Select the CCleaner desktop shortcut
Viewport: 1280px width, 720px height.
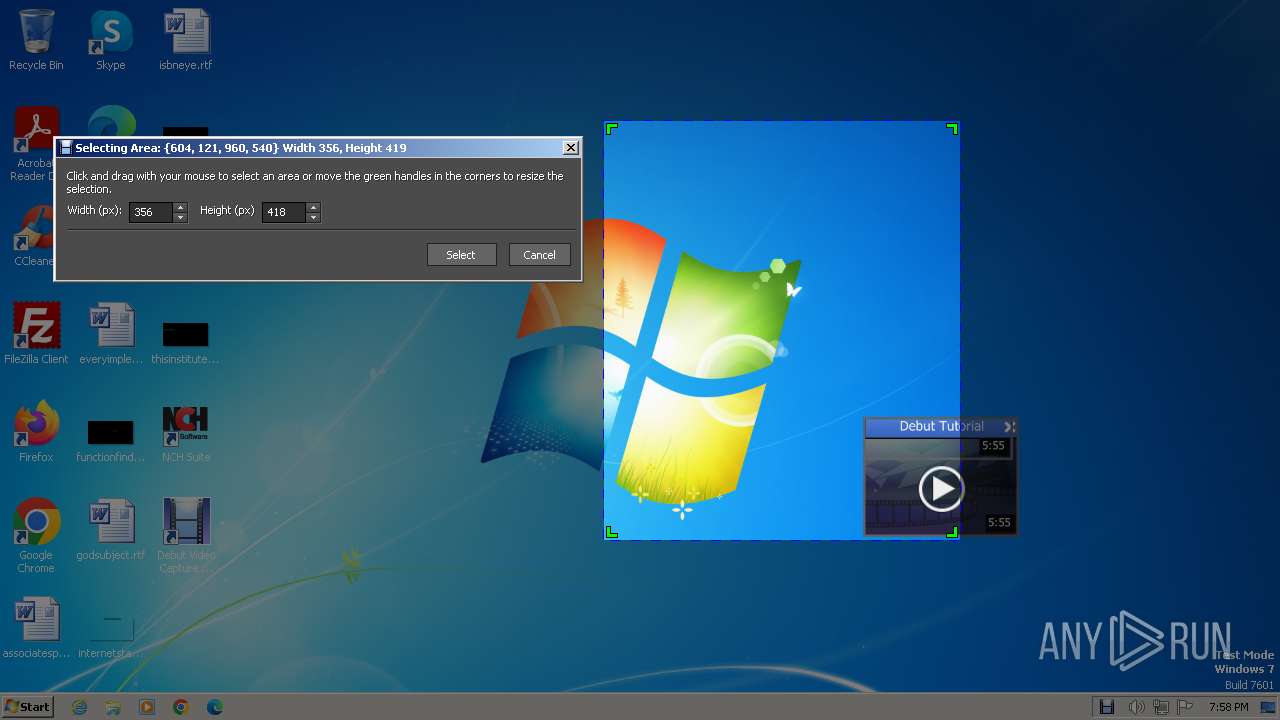[x=36, y=236]
